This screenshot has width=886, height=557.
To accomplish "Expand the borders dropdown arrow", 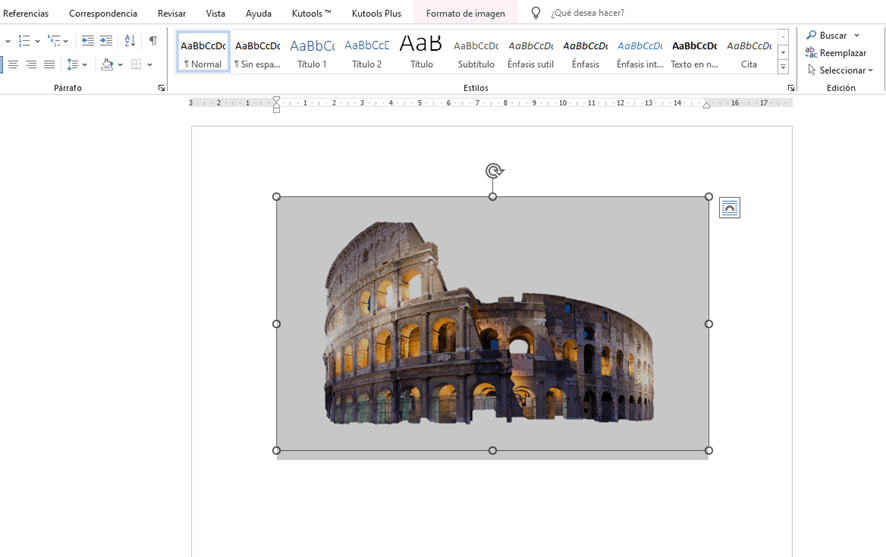I will point(150,65).
